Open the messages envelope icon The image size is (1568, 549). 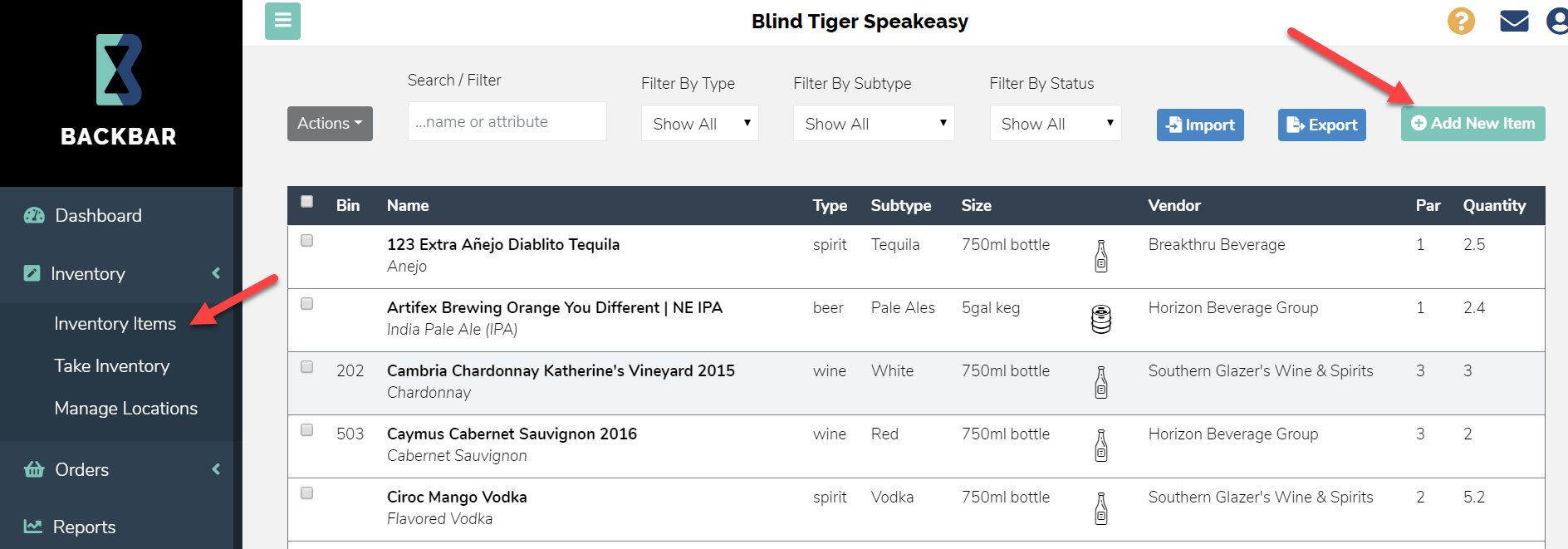click(1514, 21)
